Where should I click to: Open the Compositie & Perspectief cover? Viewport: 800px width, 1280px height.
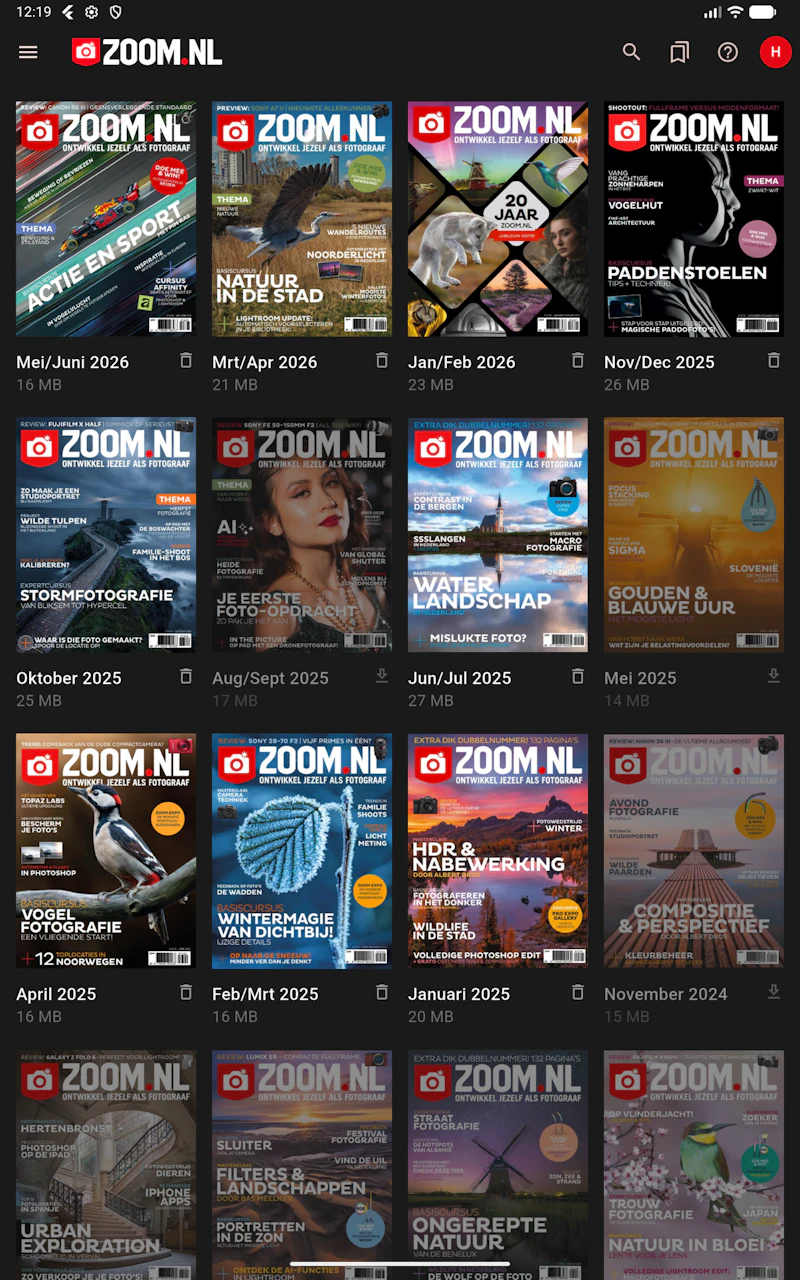click(x=694, y=851)
